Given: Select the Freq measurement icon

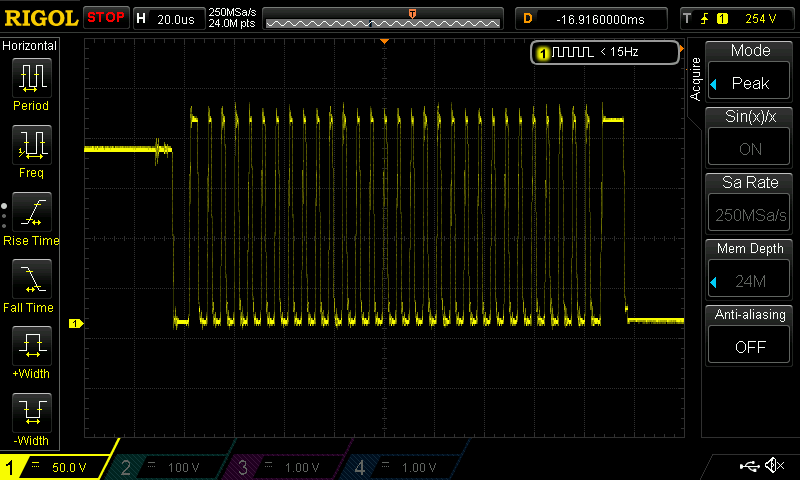Looking at the screenshot, I should pos(31,146).
